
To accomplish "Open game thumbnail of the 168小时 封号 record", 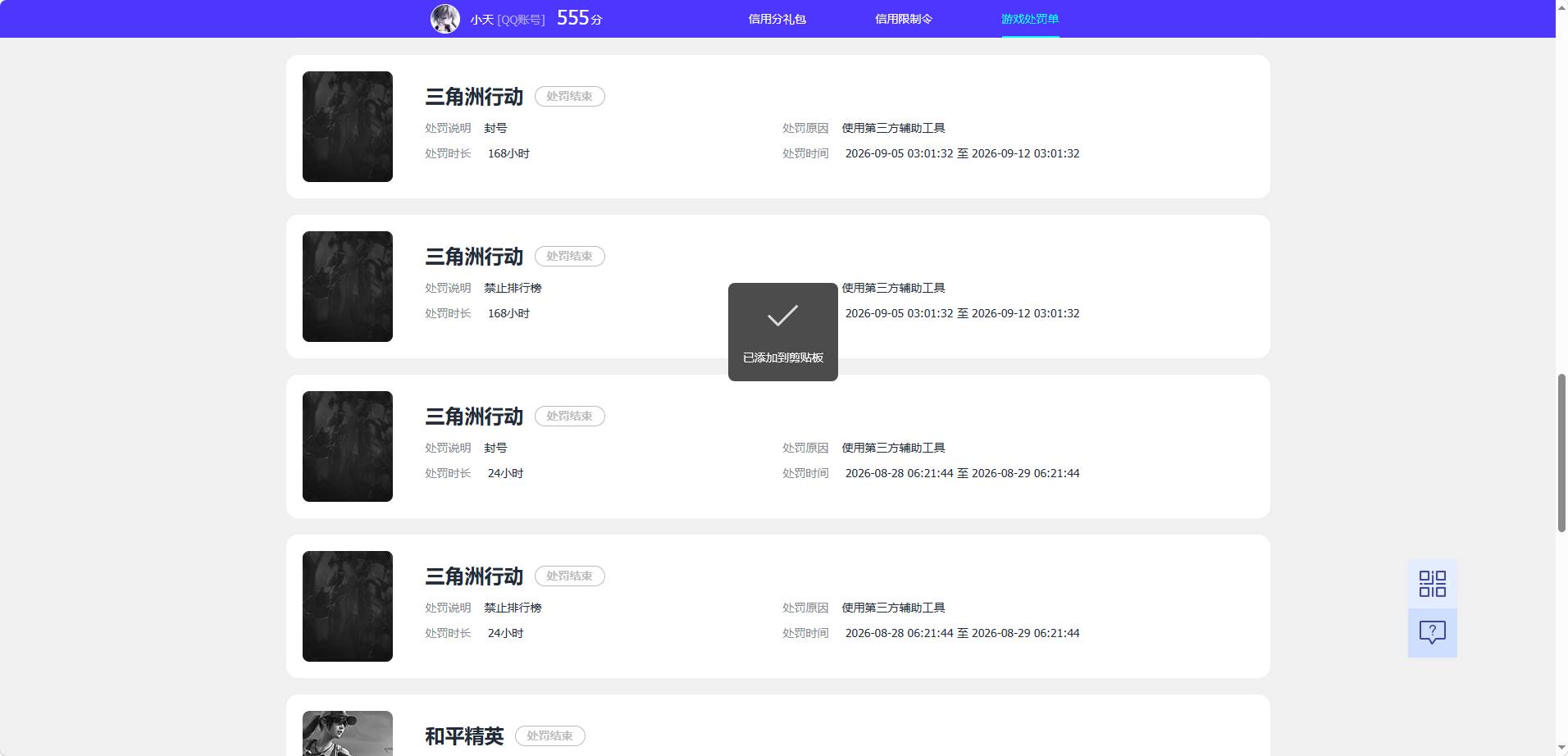I will pos(348,126).
